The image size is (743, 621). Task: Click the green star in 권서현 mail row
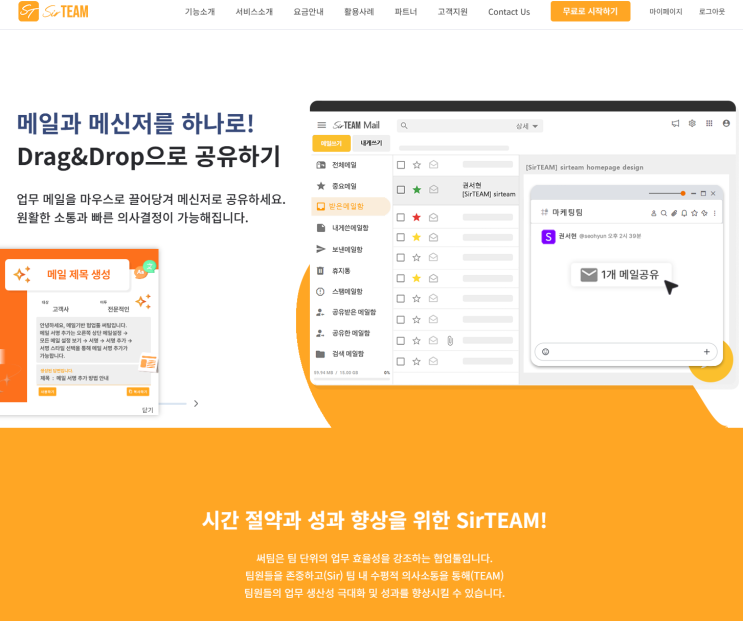click(x=417, y=189)
